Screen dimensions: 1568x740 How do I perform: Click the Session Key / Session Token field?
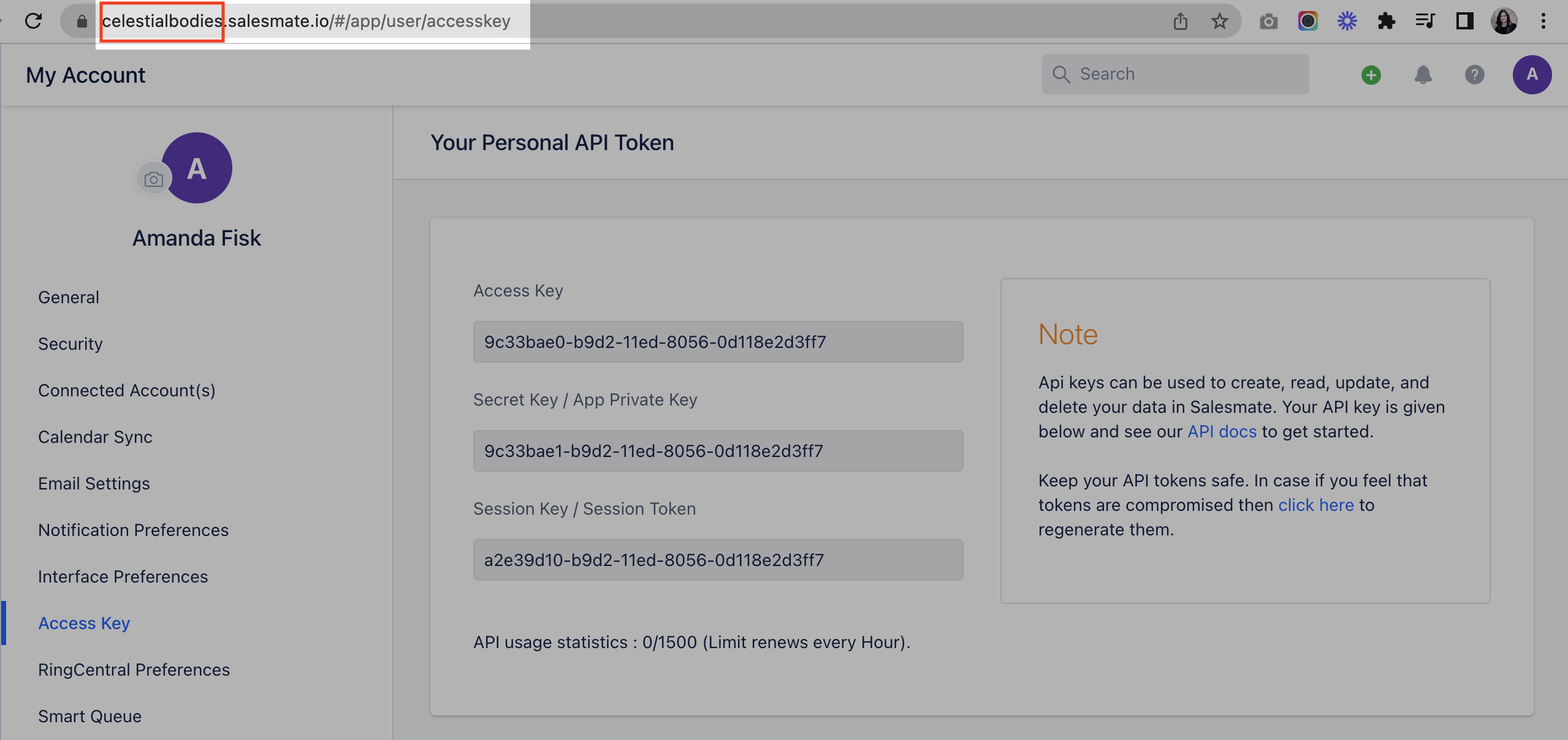coord(718,560)
